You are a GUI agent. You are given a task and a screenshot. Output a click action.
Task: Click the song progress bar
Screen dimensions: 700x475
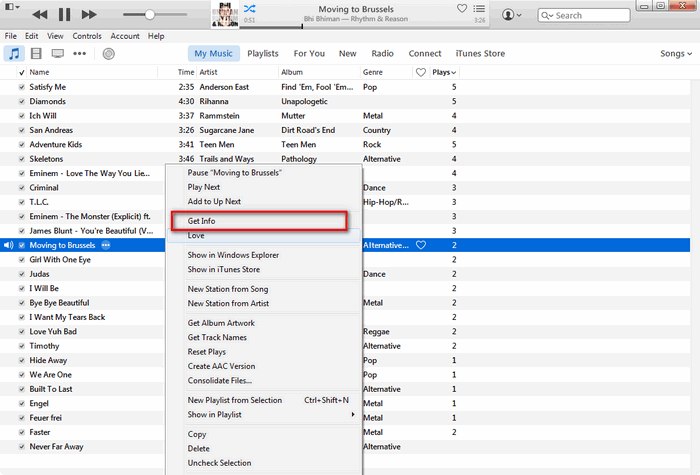click(364, 27)
